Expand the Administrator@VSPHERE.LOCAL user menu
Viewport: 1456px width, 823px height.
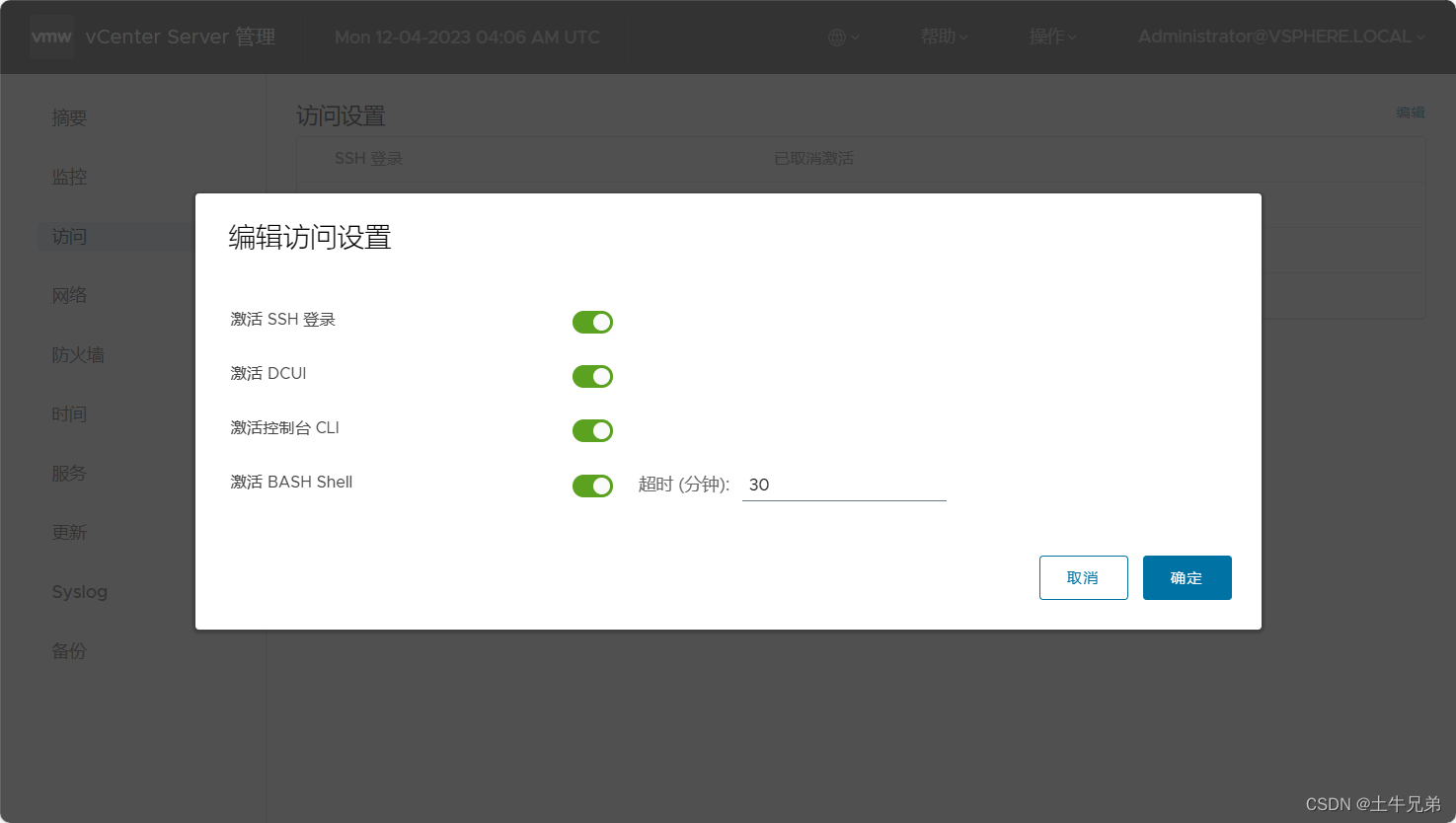pyautogui.click(x=1280, y=37)
